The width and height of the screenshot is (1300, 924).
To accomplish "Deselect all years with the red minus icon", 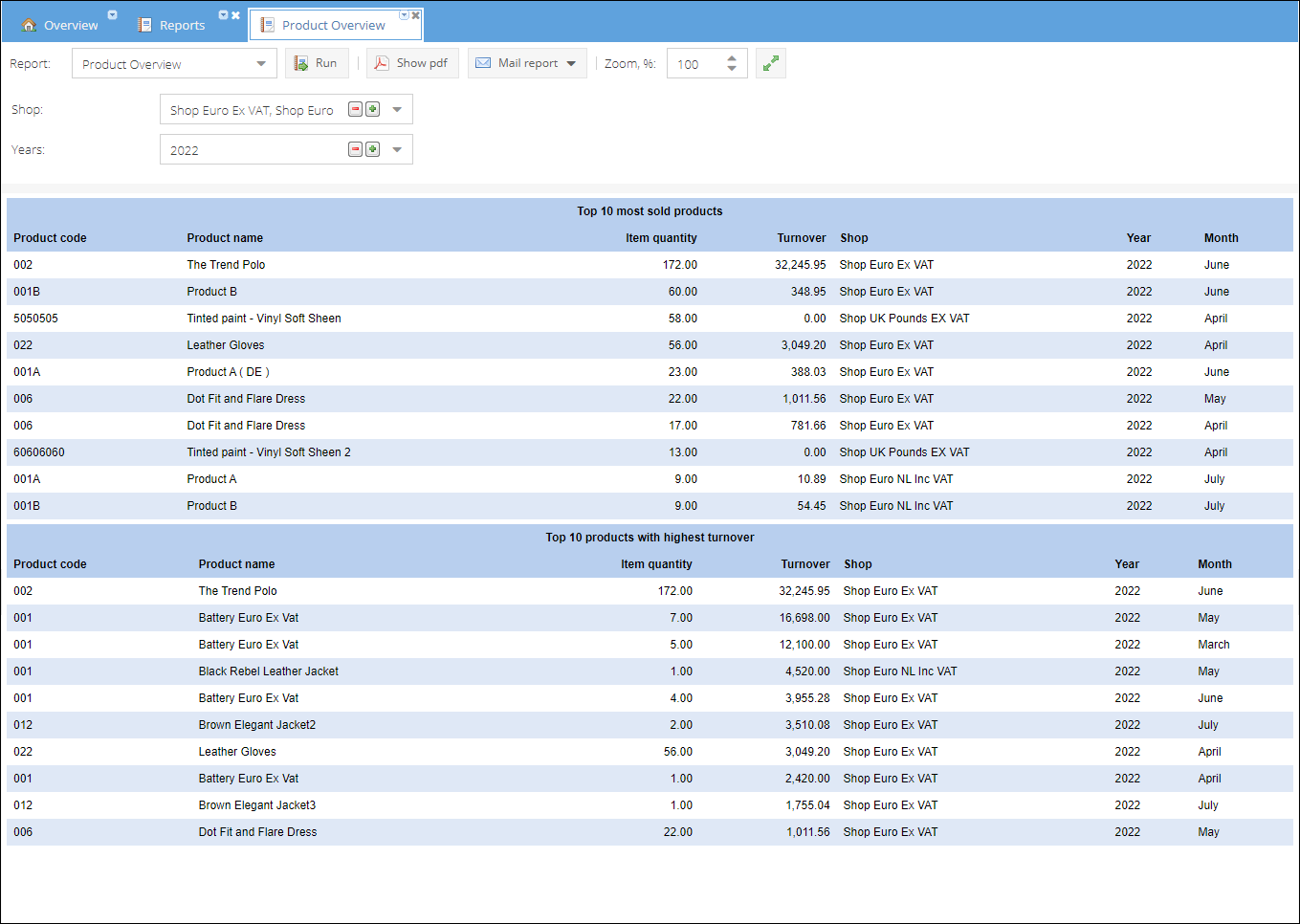I will pyautogui.click(x=356, y=149).
